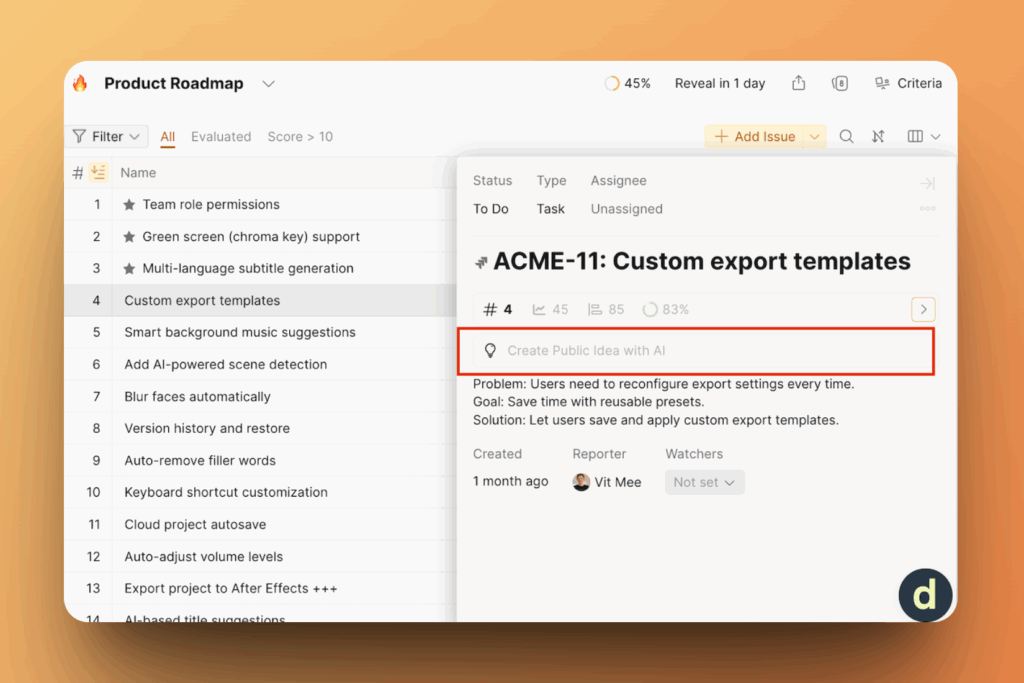1024x683 pixels.
Task: Click the 'Reveal in 1 day' button
Action: (719, 84)
